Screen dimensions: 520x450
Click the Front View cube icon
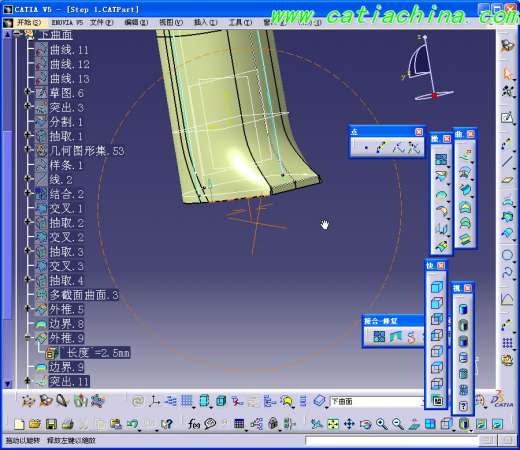pos(437,303)
